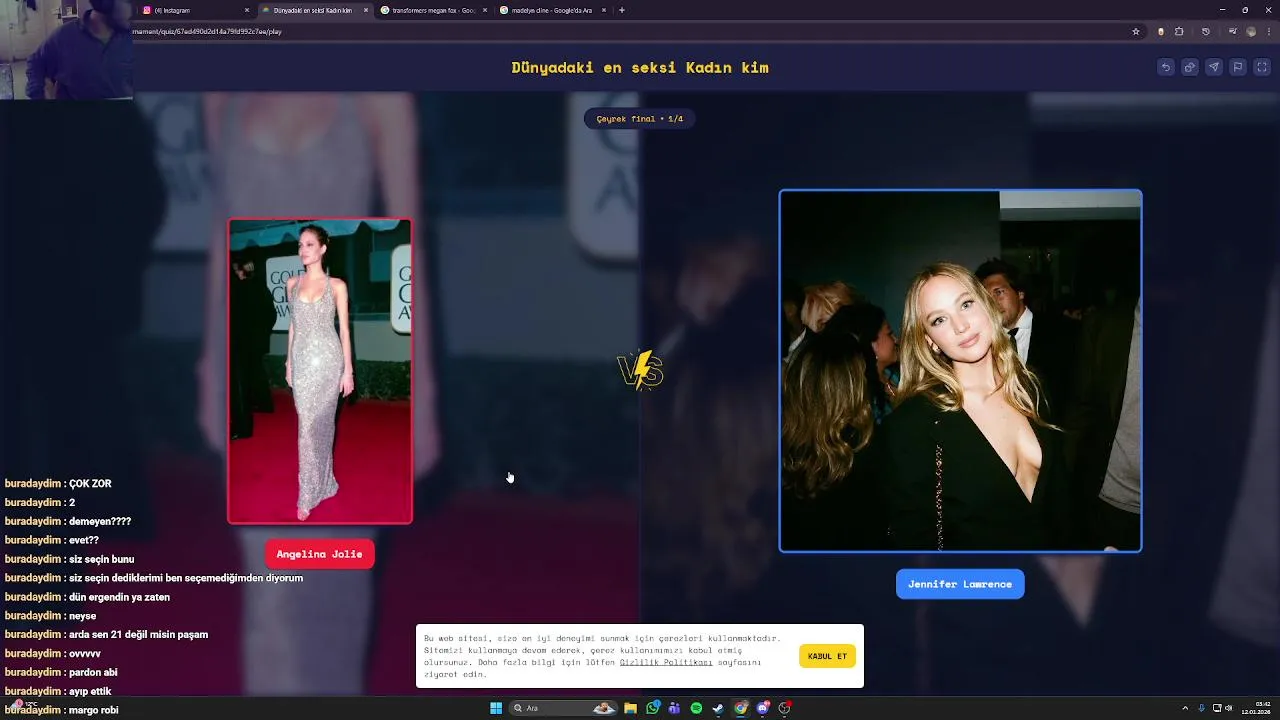Click the chat message 'ayıp ettik'
The image size is (1280, 720).
[x=90, y=692]
